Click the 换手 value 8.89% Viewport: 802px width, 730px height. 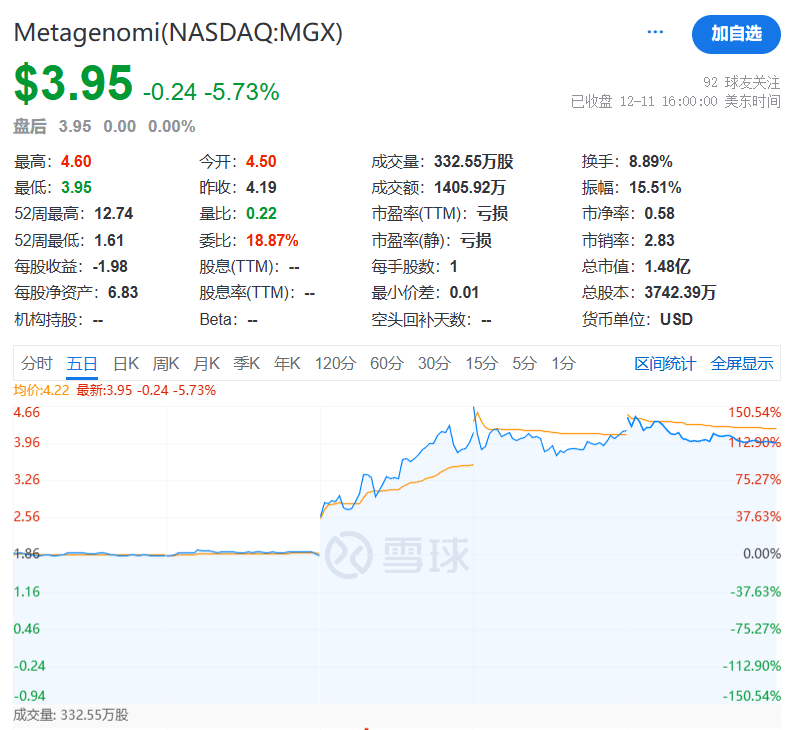[651, 162]
